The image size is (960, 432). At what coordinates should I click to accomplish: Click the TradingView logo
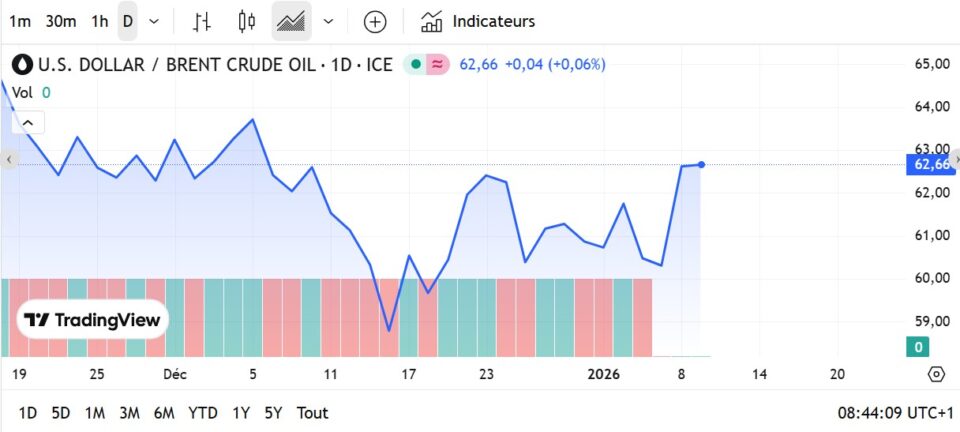click(92, 320)
